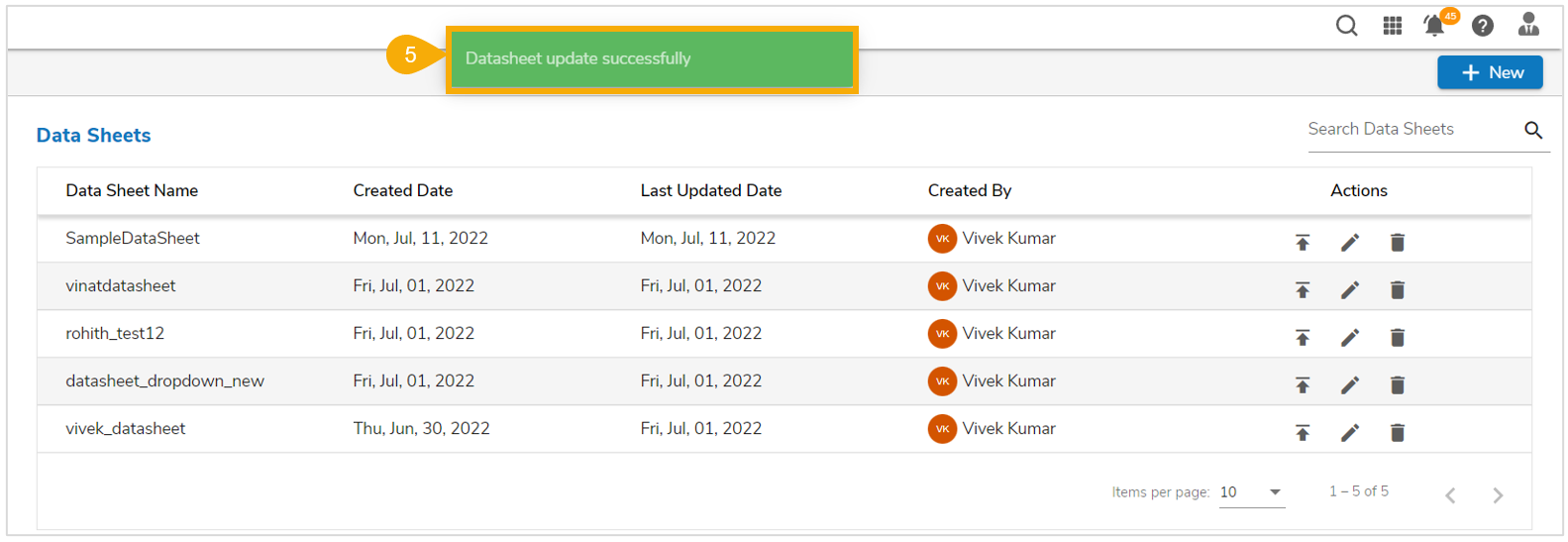Open the user profile icon
Screen dimensions: 1568x542
point(1528,25)
